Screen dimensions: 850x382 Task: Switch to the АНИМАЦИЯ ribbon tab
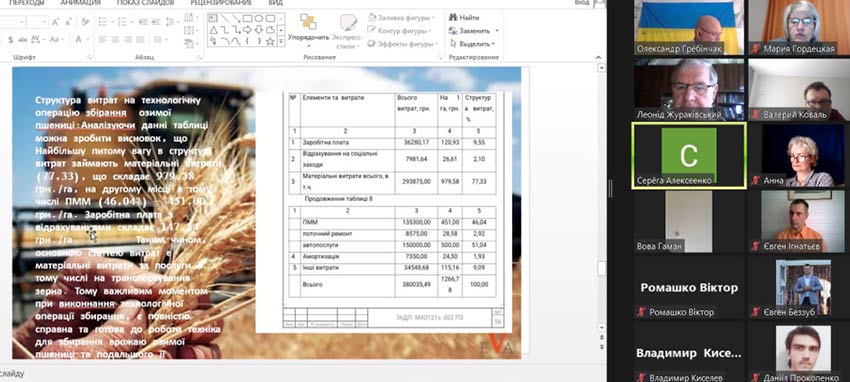tap(80, 3)
